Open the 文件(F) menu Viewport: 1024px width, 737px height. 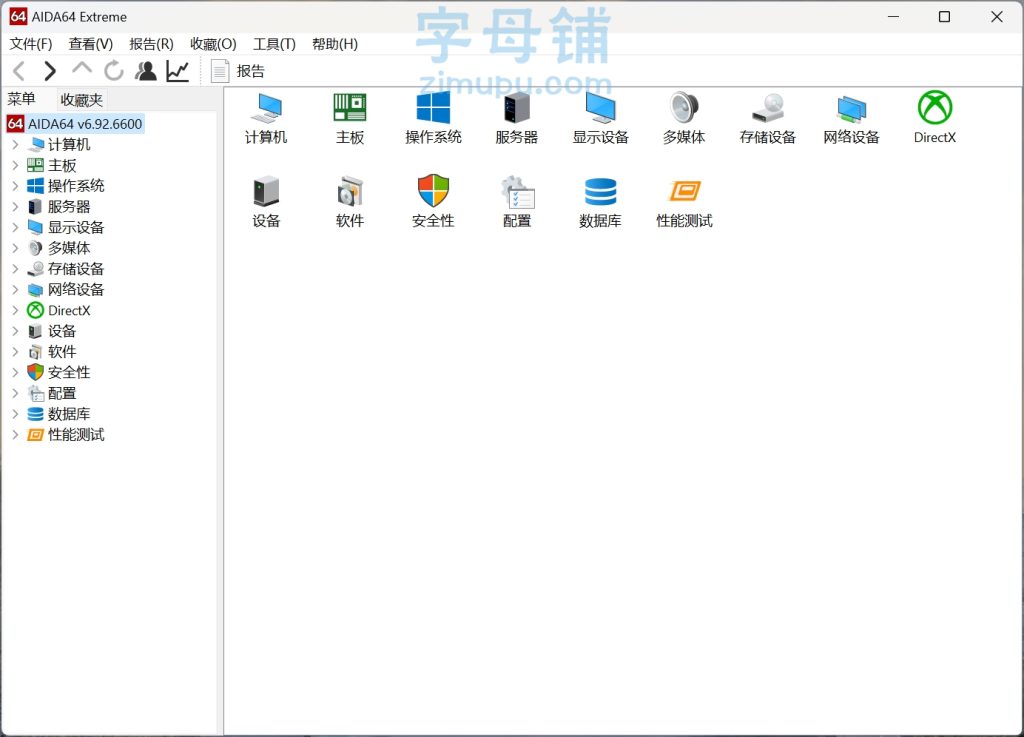[30, 44]
